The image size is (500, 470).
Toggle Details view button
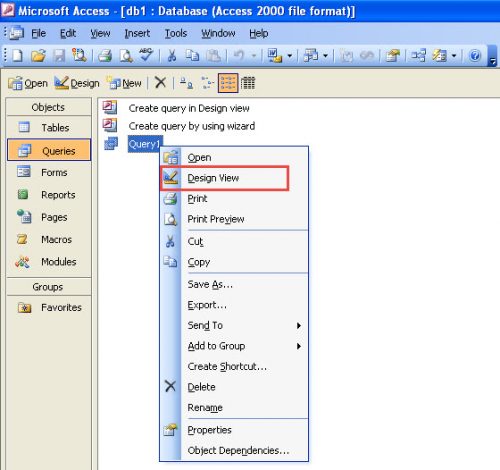pos(248,83)
